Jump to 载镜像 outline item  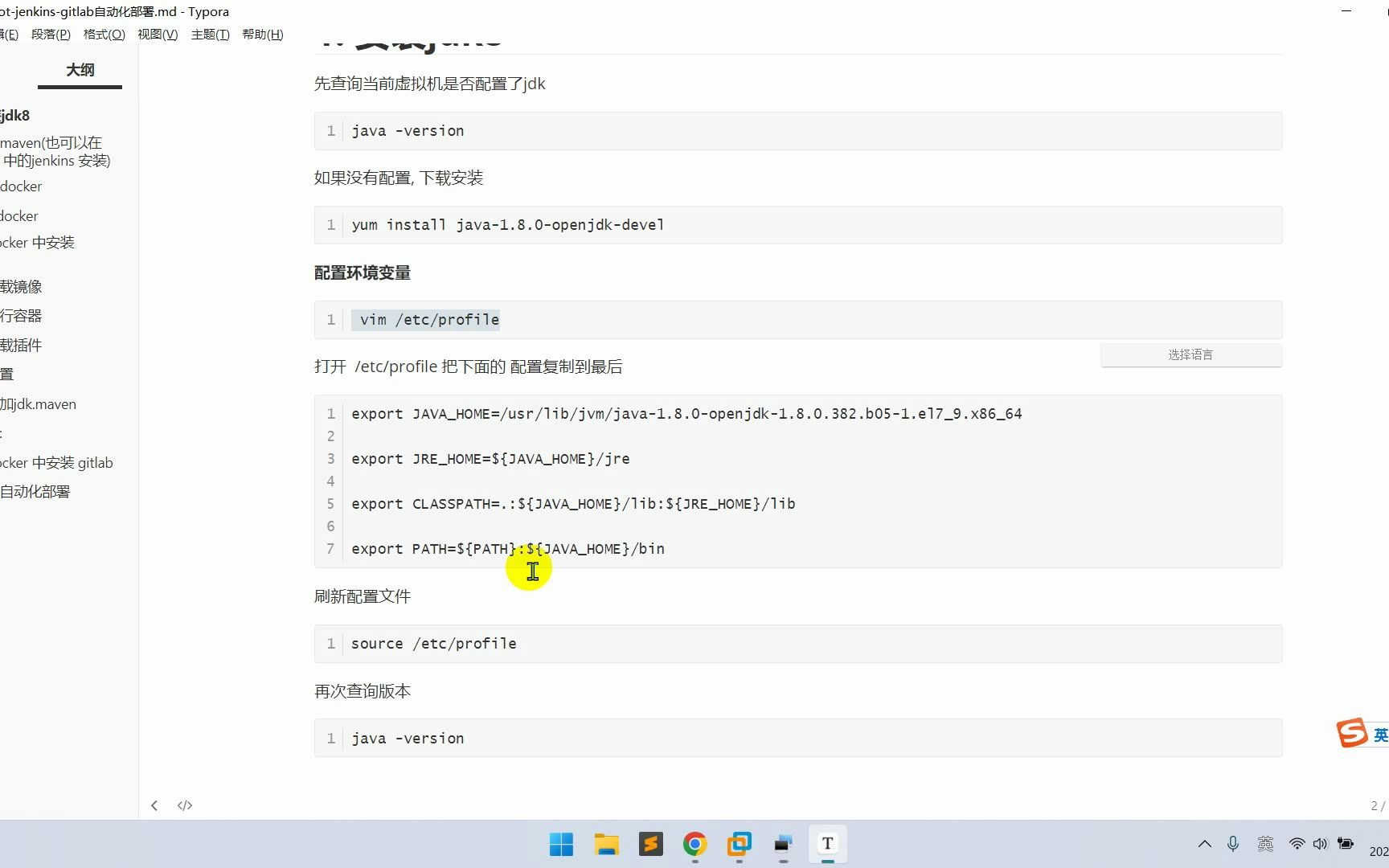tap(21, 287)
